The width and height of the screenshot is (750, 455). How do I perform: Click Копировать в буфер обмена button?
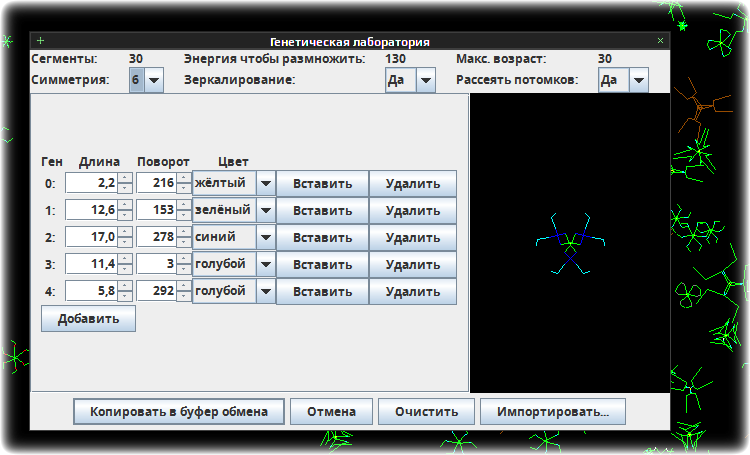coord(179,411)
